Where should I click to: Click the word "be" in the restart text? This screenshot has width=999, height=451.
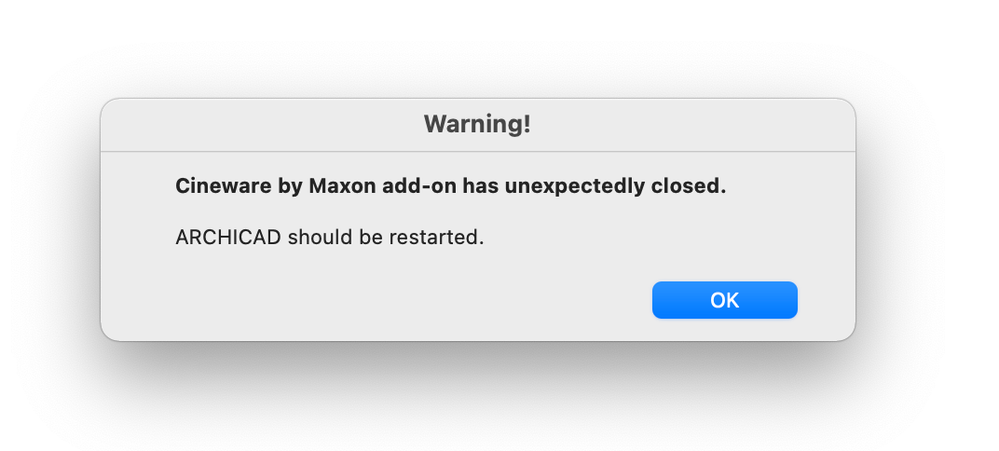click(366, 239)
